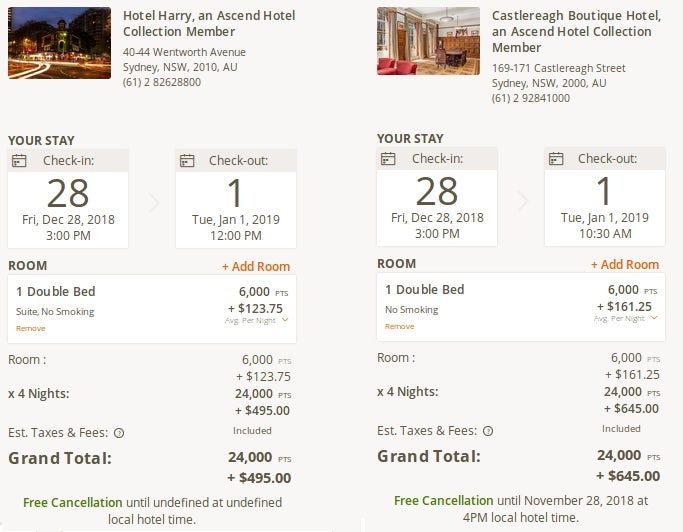Remove Hotel Harry double bed suite
Screen dimensions: 683x532
click(x=31, y=328)
